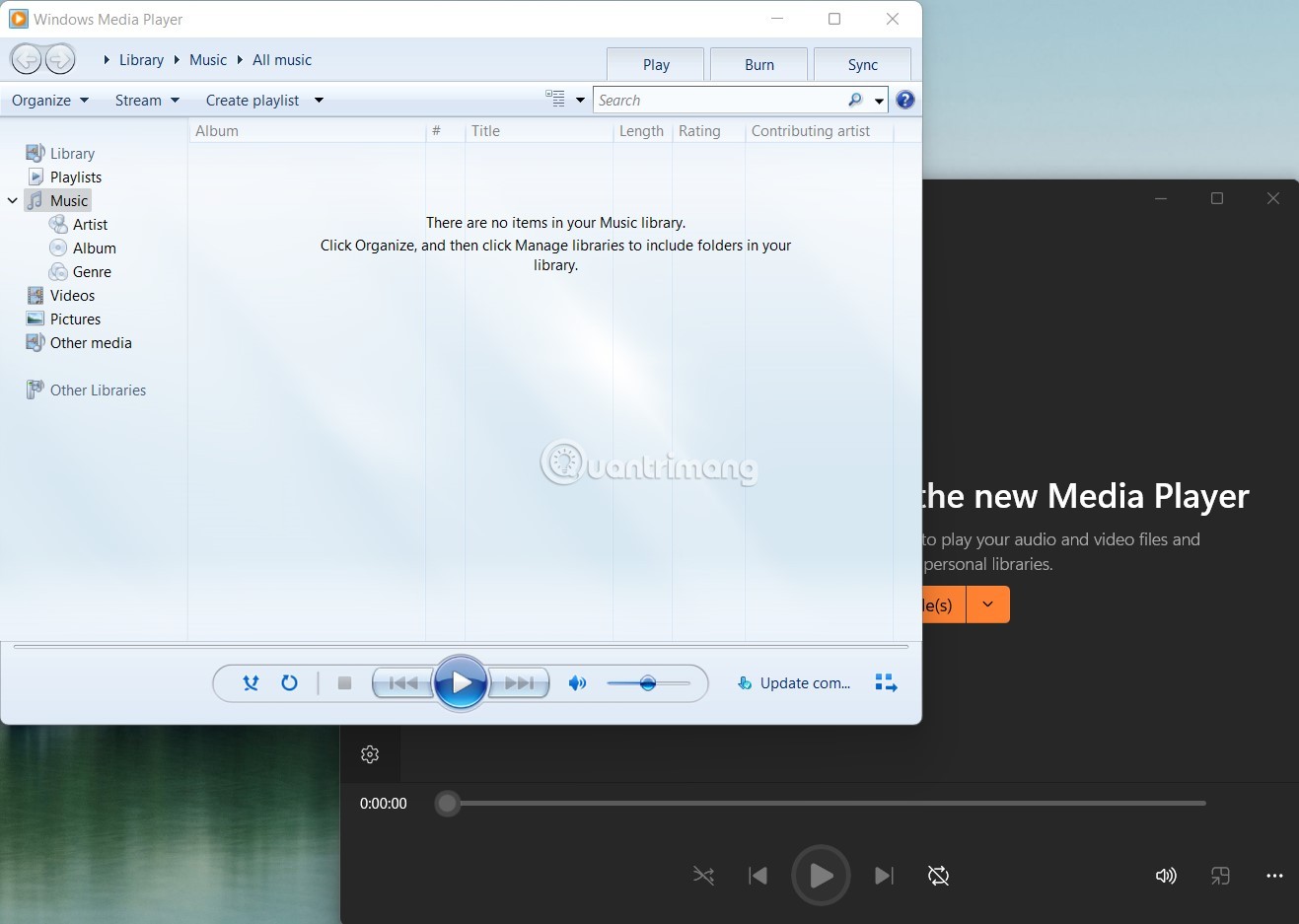Click the Next track button in Windows Media Player
The width and height of the screenshot is (1299, 924).
[519, 682]
